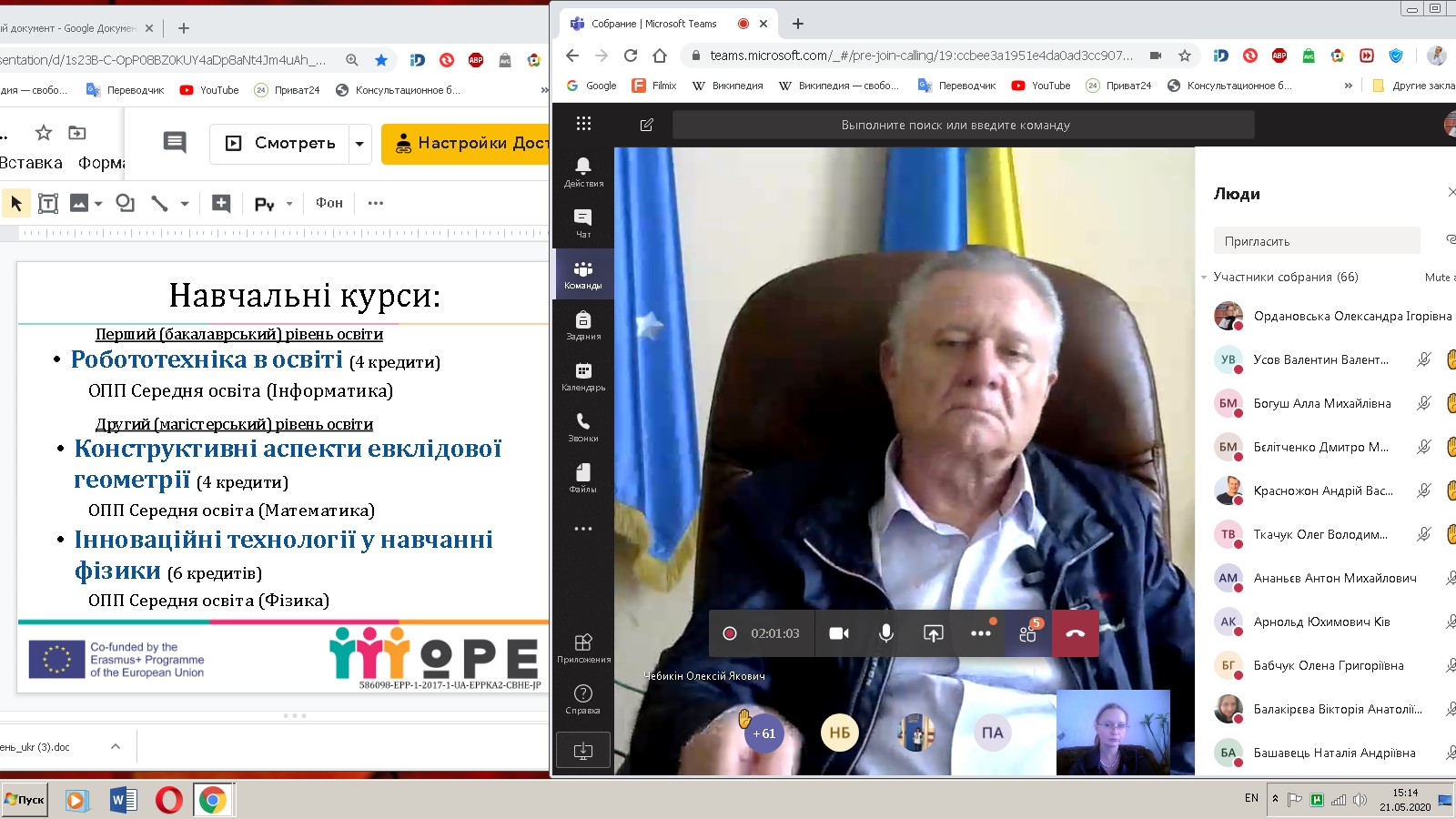Click the EN language indicator in the tray
Image resolution: width=1456 pixels, height=819 pixels.
coord(1251,798)
